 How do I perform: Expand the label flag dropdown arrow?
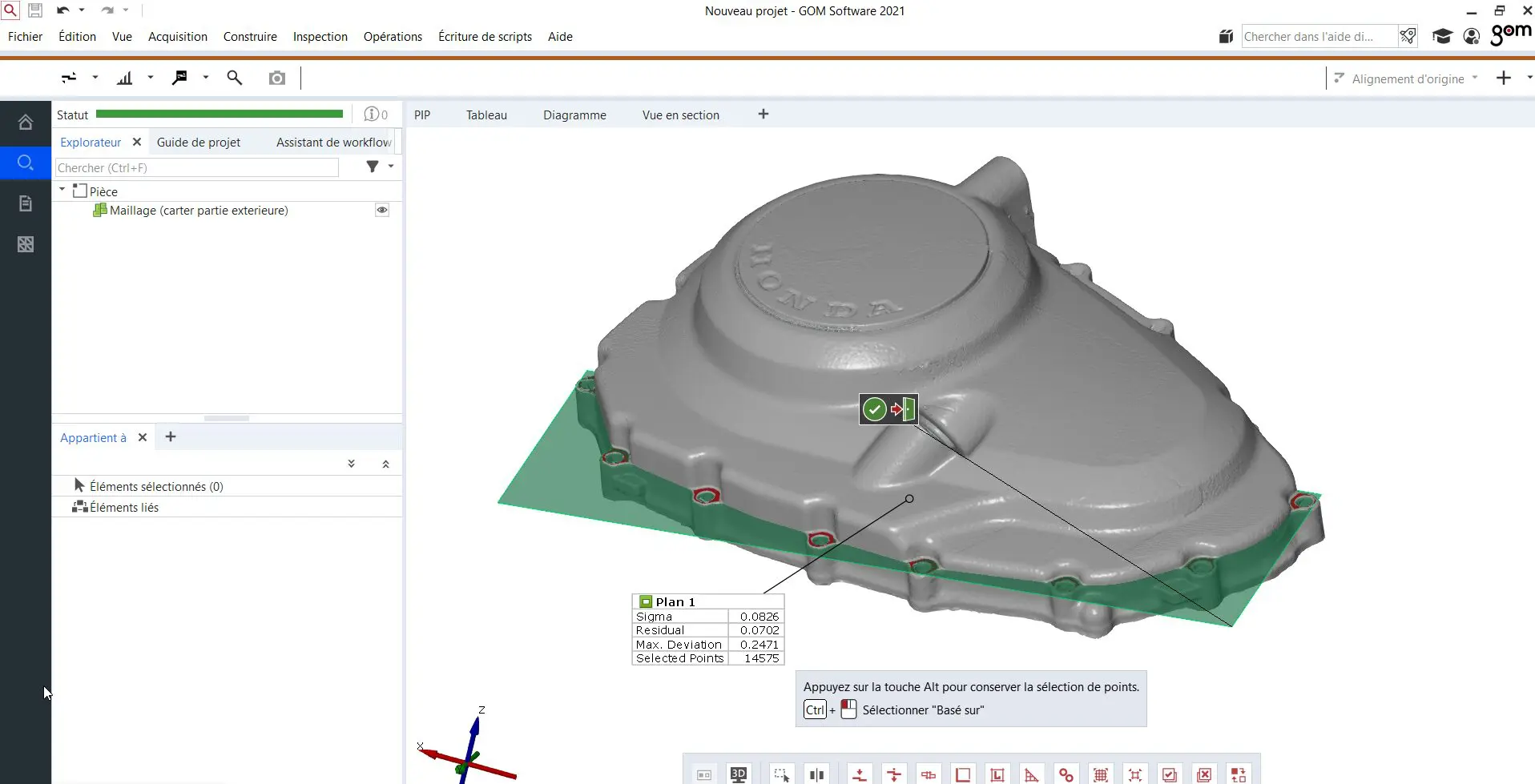[x=206, y=78]
